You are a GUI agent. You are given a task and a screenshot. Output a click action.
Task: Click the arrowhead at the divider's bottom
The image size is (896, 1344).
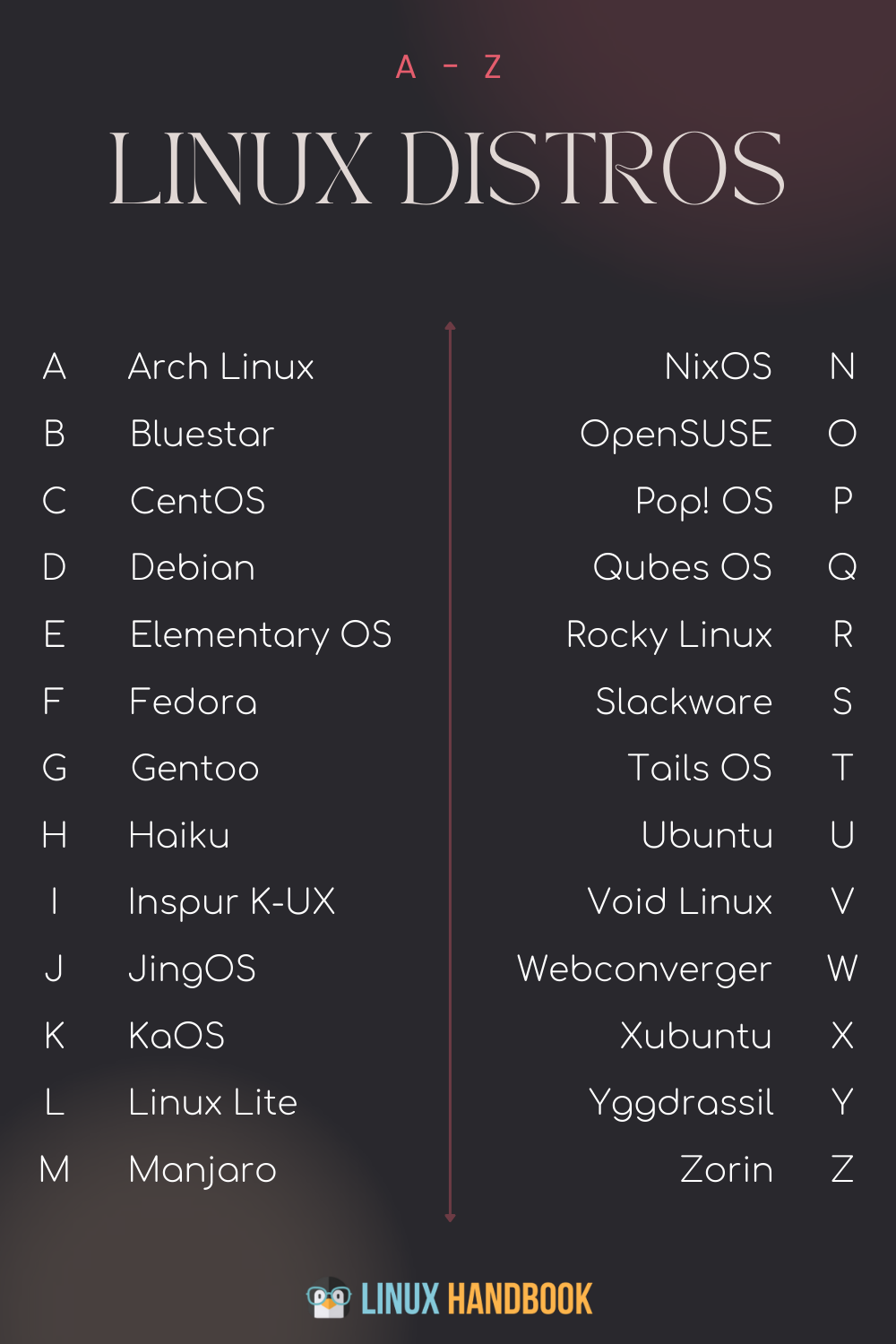450,1217
